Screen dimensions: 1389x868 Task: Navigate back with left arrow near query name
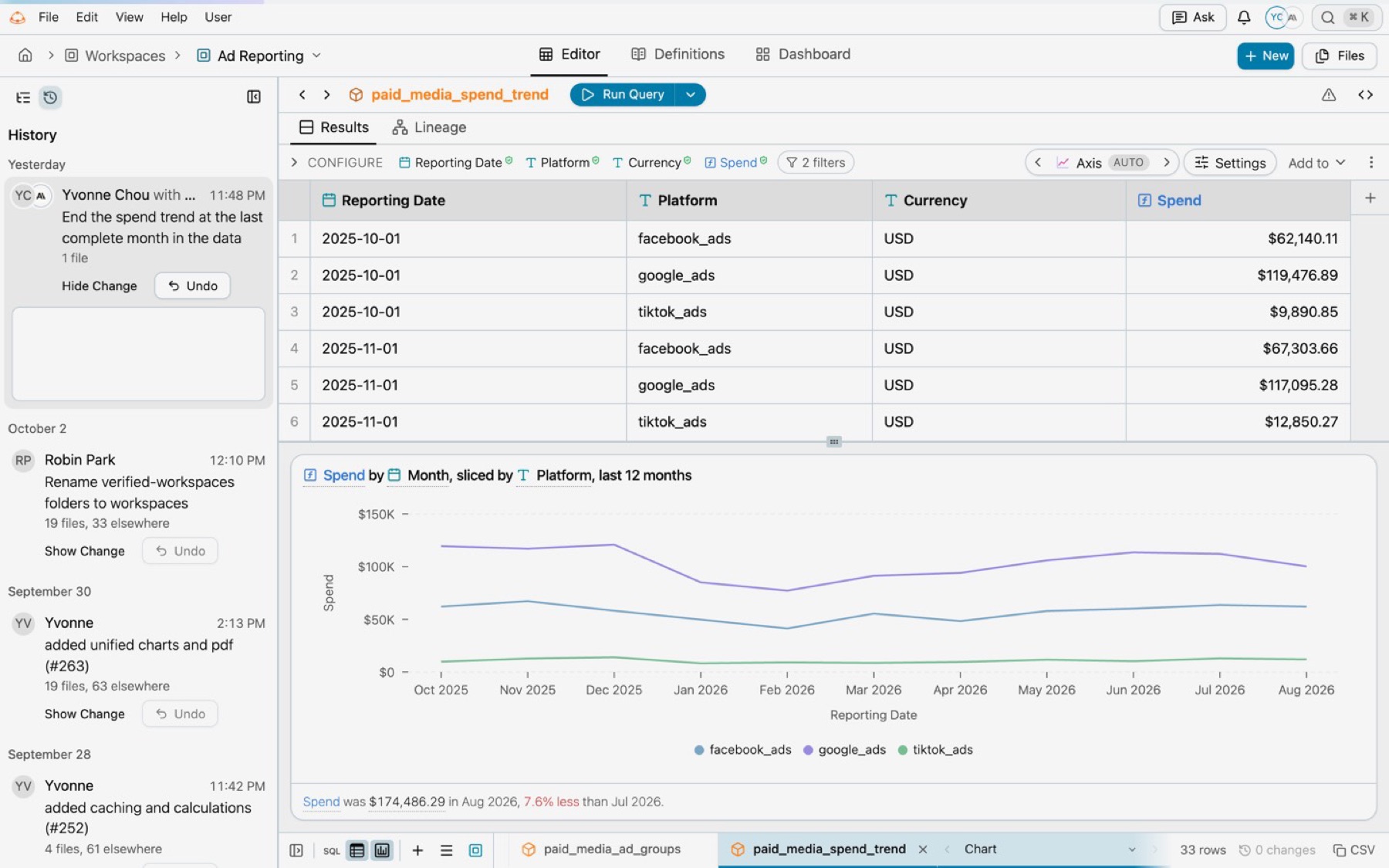[302, 94]
